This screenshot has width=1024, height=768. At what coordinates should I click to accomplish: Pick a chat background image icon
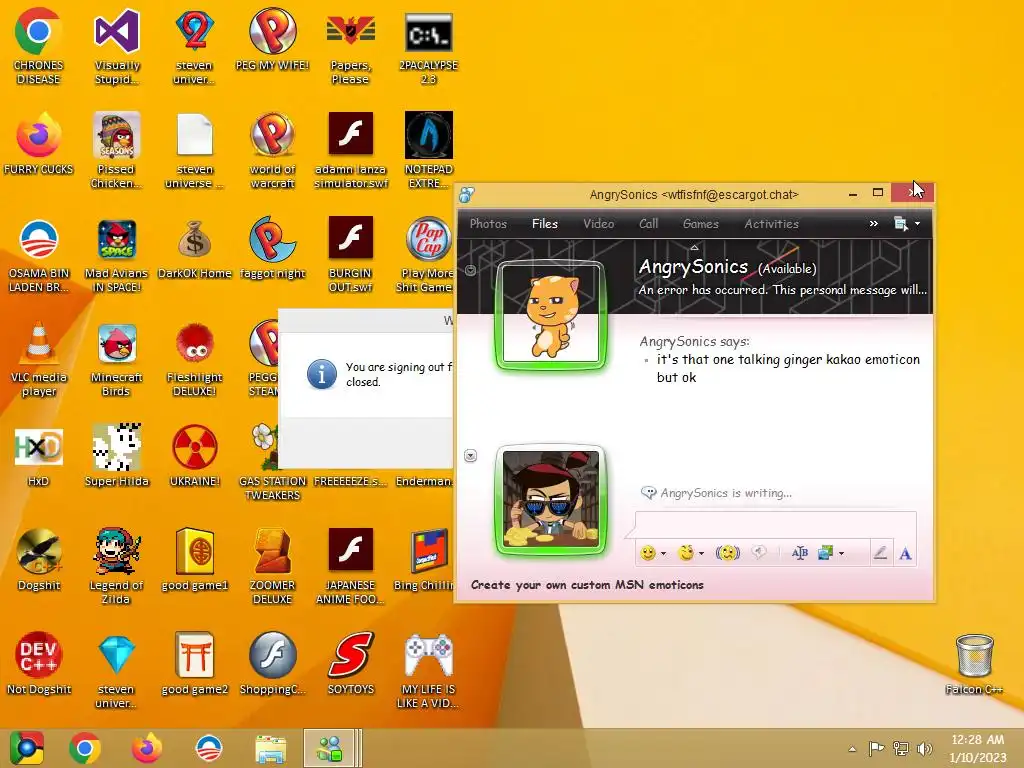click(x=825, y=553)
